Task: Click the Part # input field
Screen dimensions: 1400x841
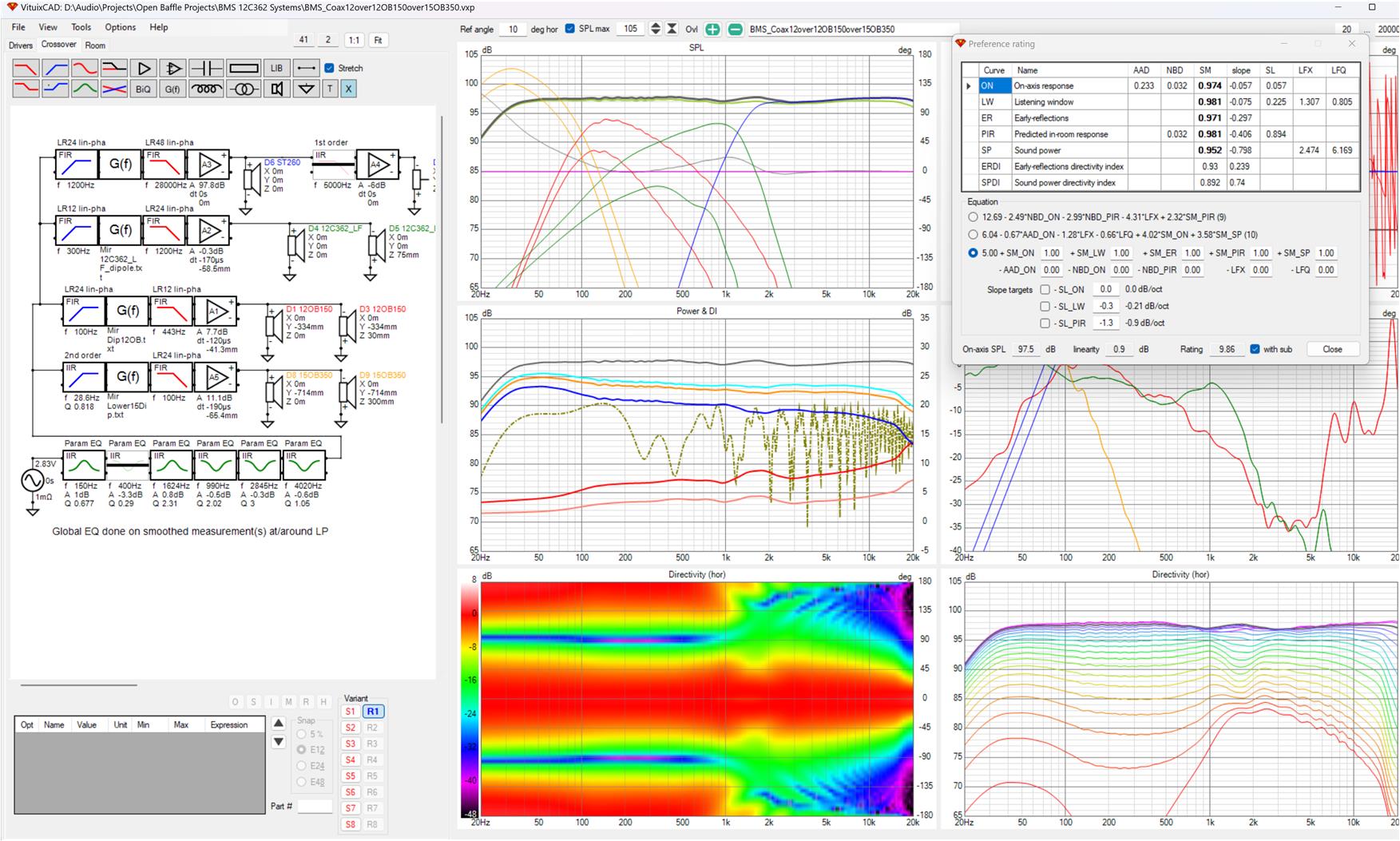Action: tap(315, 807)
